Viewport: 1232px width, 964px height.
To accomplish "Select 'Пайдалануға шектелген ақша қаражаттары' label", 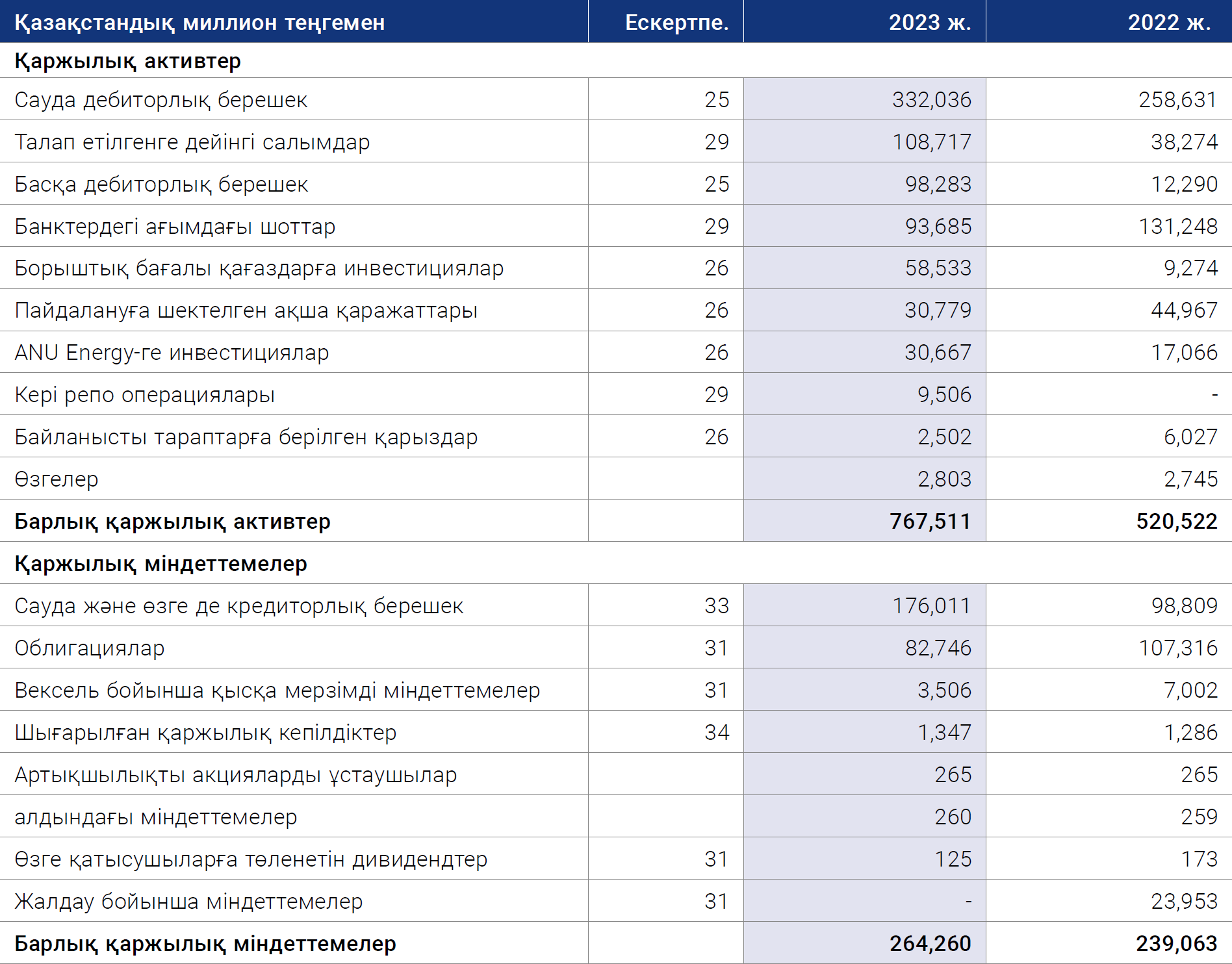I will 246,311.
